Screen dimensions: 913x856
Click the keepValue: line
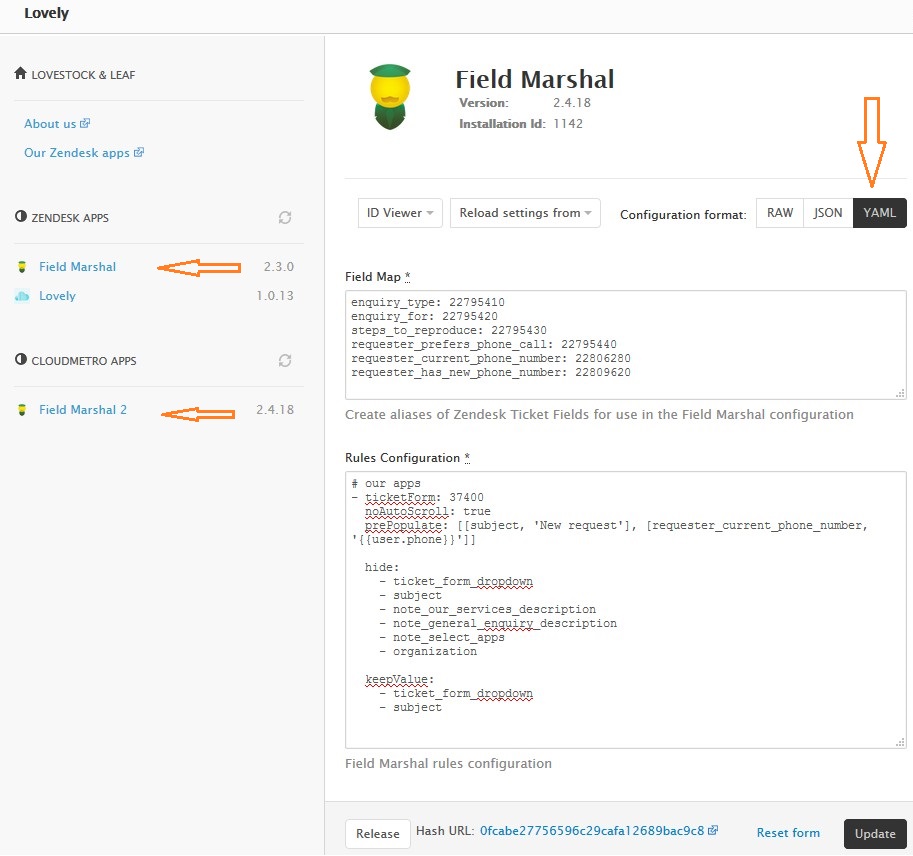399,680
